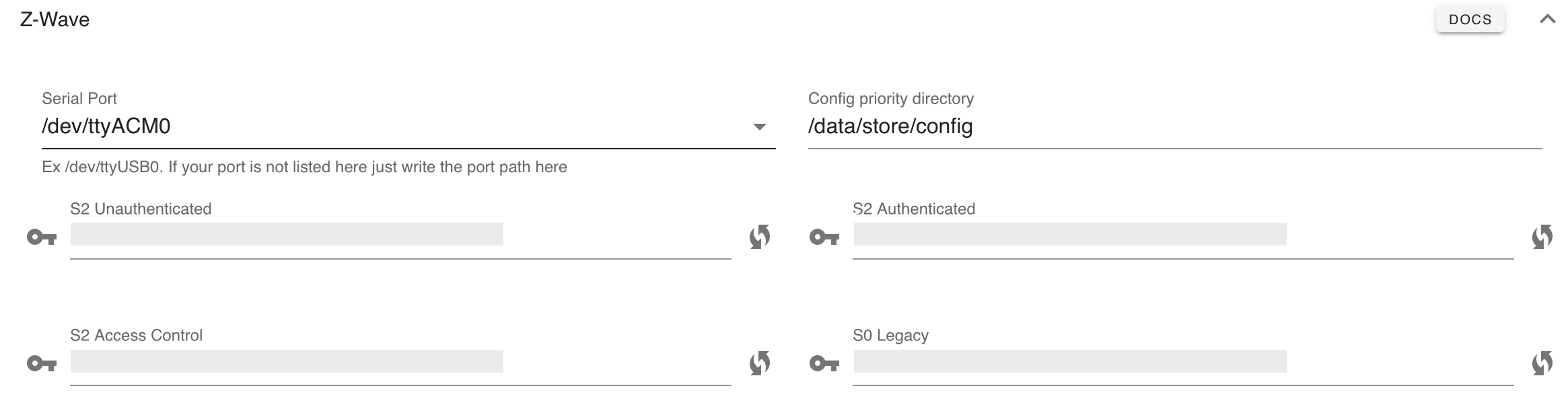Click the Z-Wave section title

(x=55, y=20)
